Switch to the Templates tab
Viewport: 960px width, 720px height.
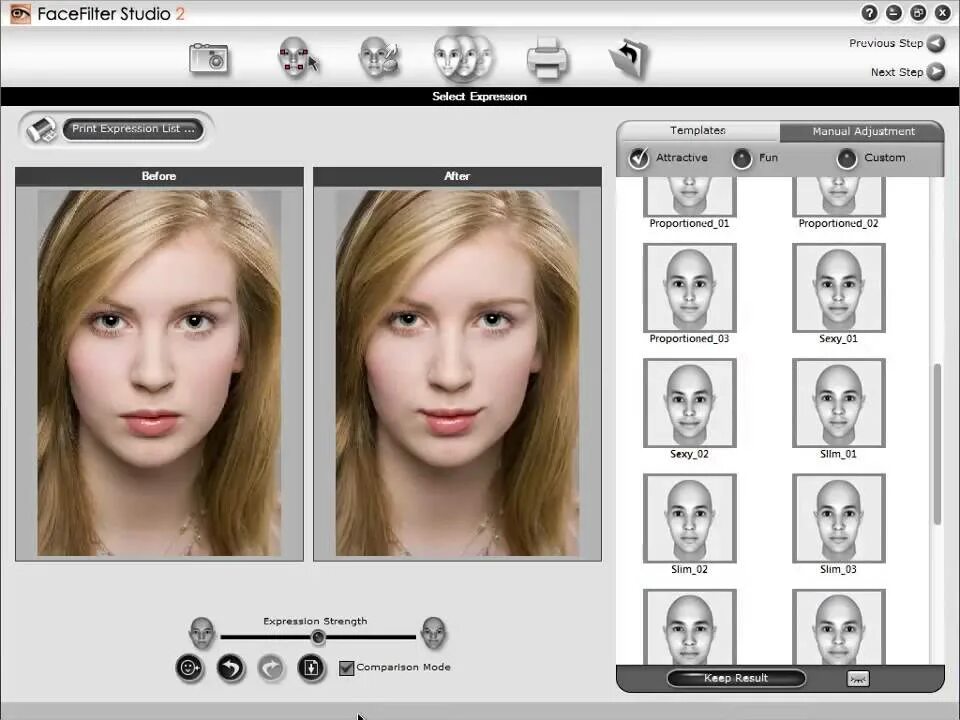coord(697,130)
